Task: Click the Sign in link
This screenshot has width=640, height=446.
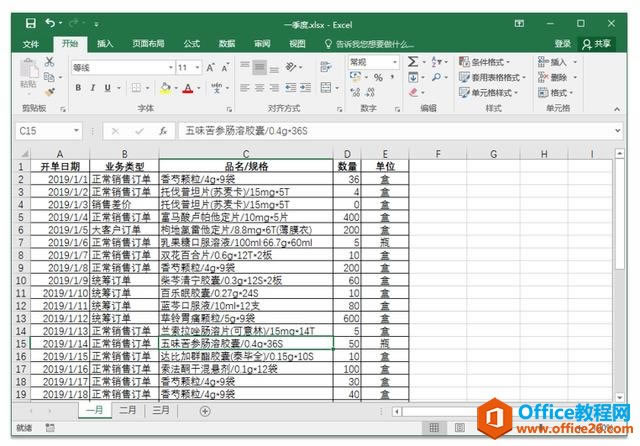Action: point(562,44)
